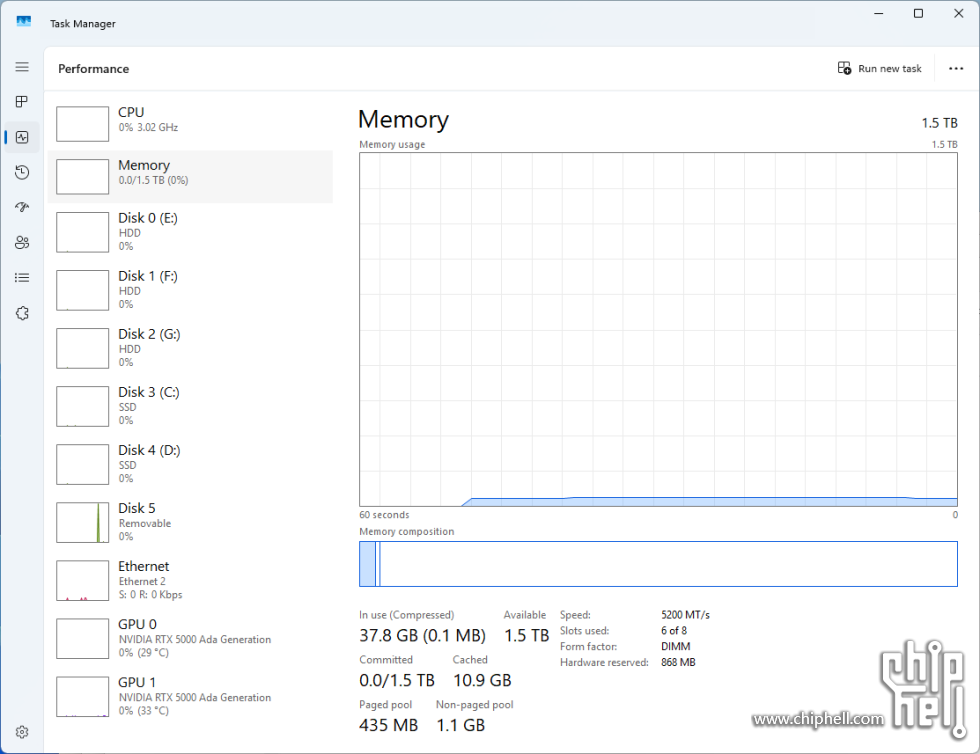The width and height of the screenshot is (980, 754).
Task: Open the Details page icon
Action: 22,278
